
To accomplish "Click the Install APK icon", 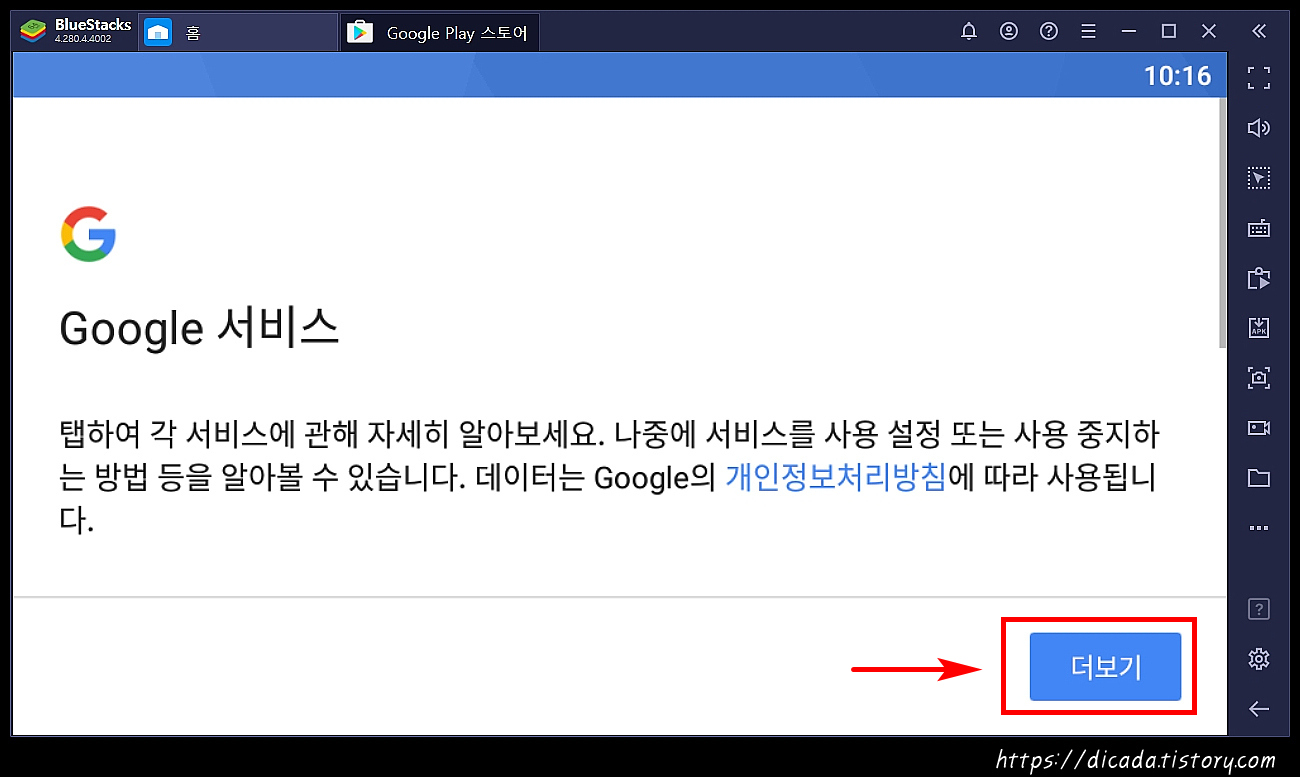I will 1259,327.
